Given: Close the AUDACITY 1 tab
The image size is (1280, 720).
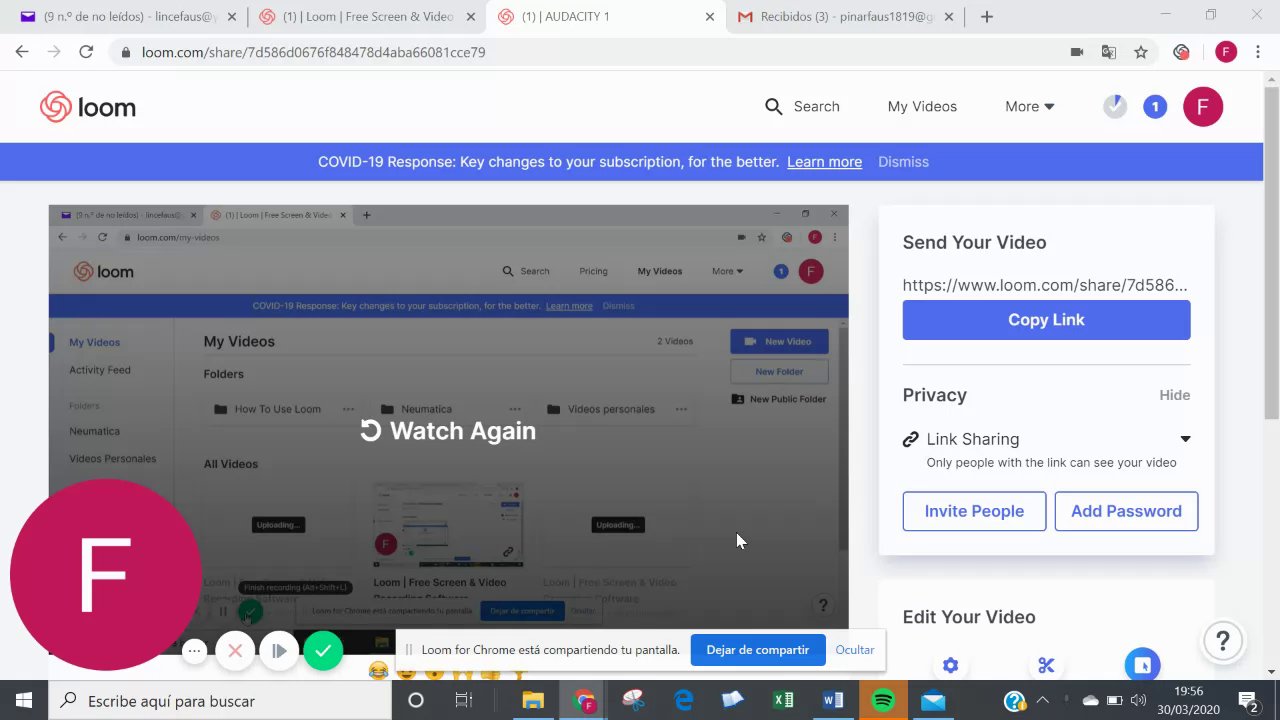Looking at the screenshot, I should pos(709,17).
